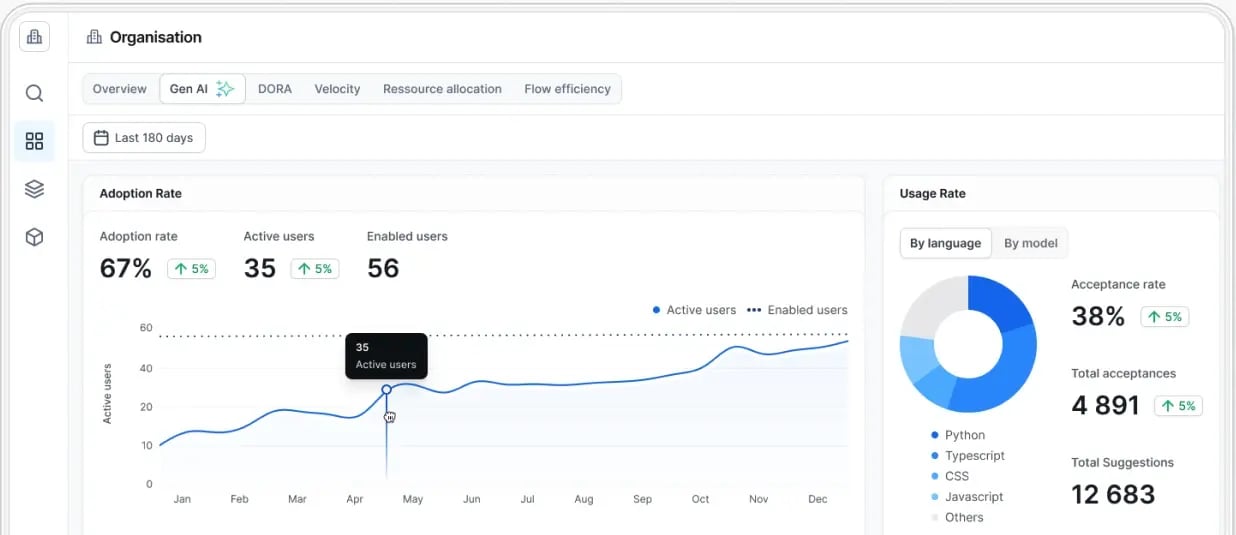Screen dimensions: 1236x535
Task: Click the Python legend color dot
Action: [x=934, y=435]
